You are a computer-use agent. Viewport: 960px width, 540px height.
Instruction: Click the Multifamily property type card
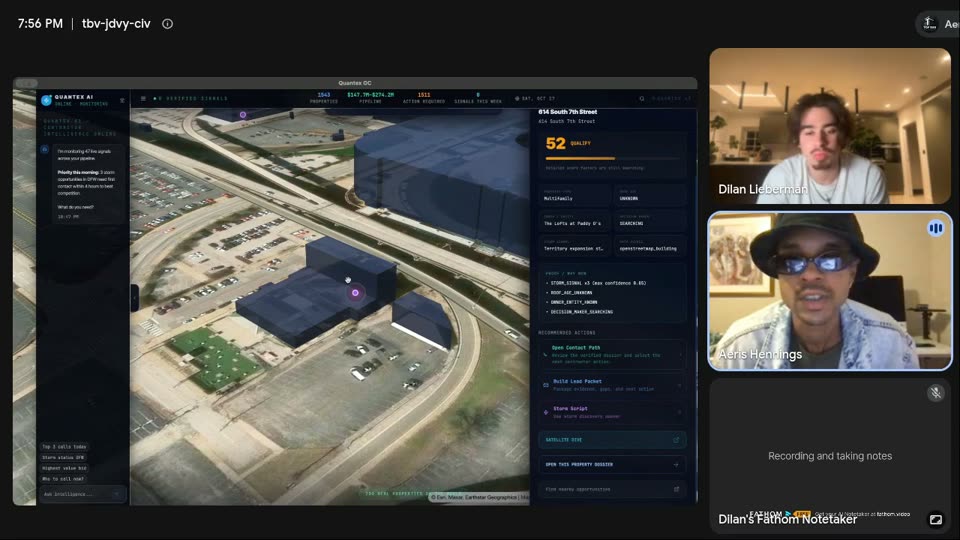pyautogui.click(x=575, y=195)
